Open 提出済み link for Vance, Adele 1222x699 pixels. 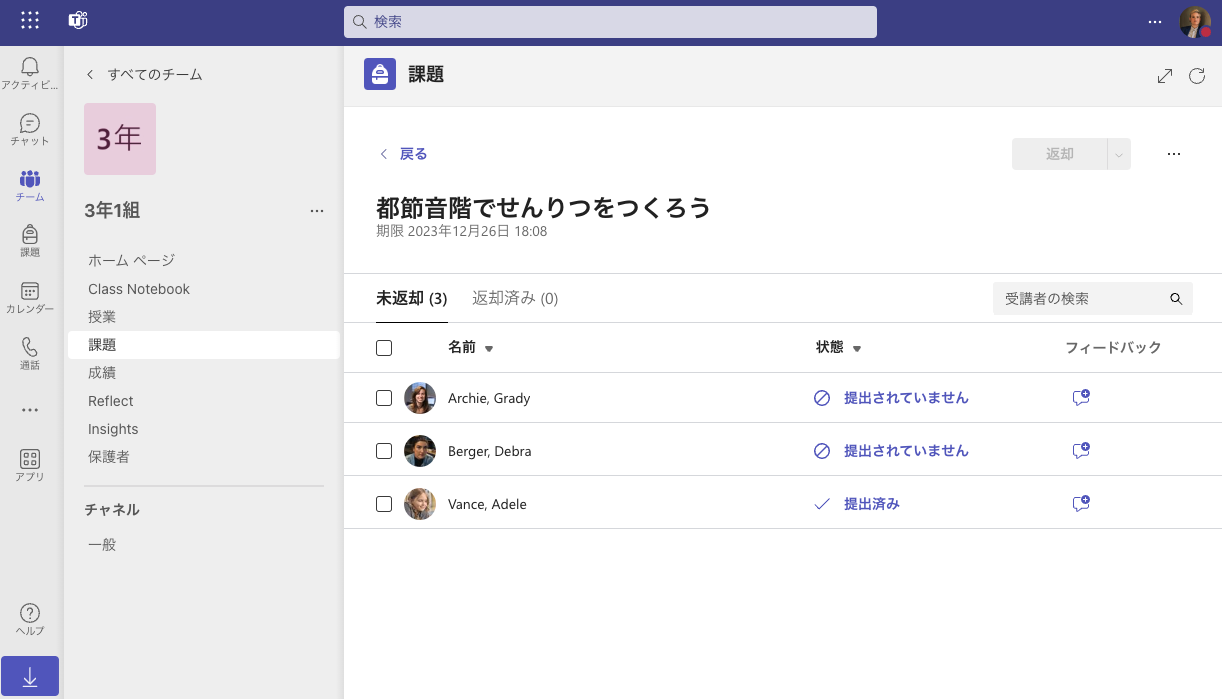pyautogui.click(x=872, y=504)
